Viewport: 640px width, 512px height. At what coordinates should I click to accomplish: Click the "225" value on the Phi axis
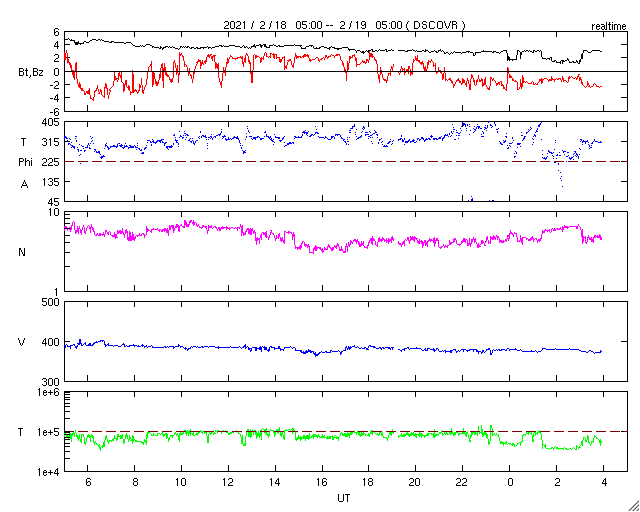tap(51, 162)
